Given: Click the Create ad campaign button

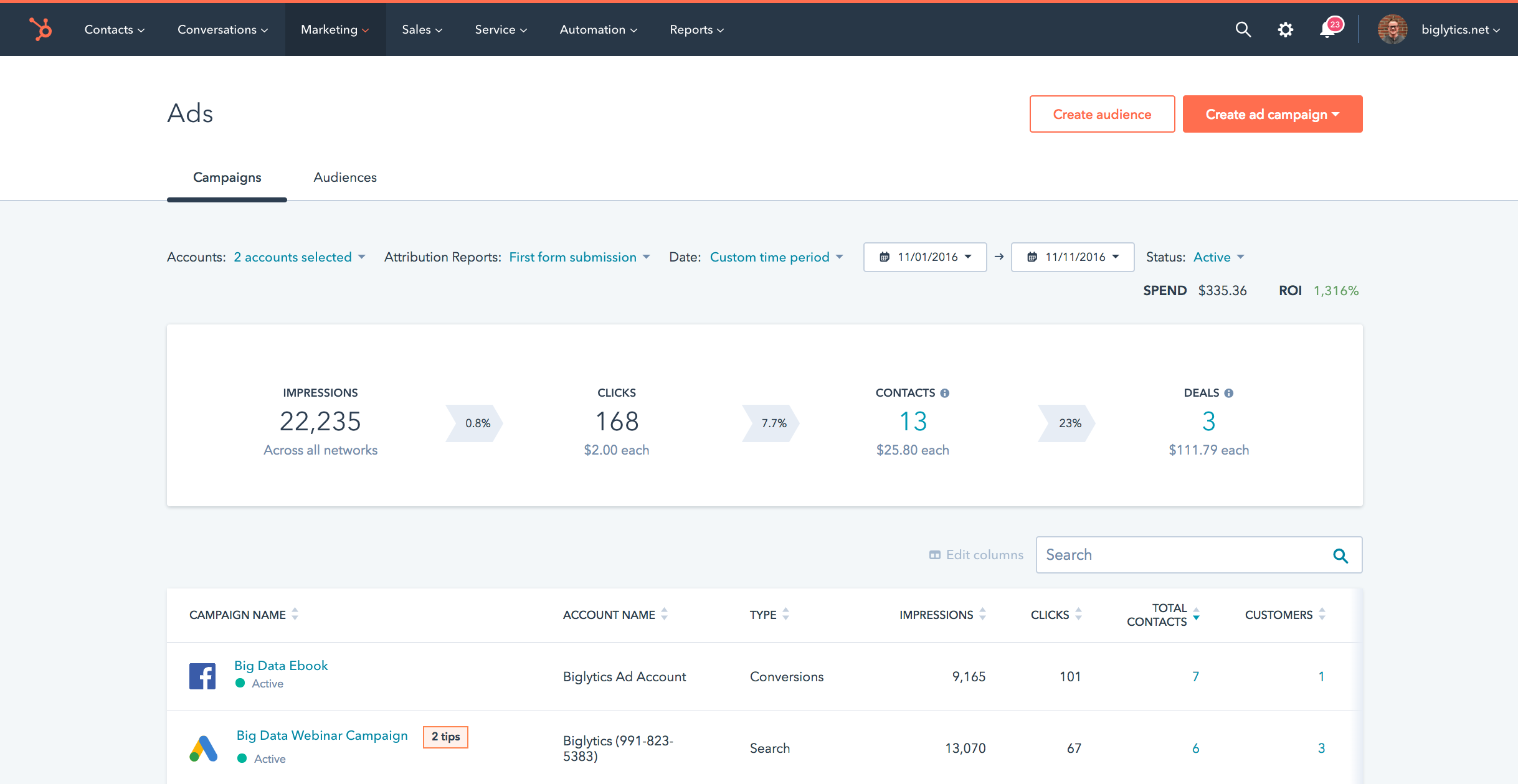Looking at the screenshot, I should pyautogui.click(x=1271, y=113).
